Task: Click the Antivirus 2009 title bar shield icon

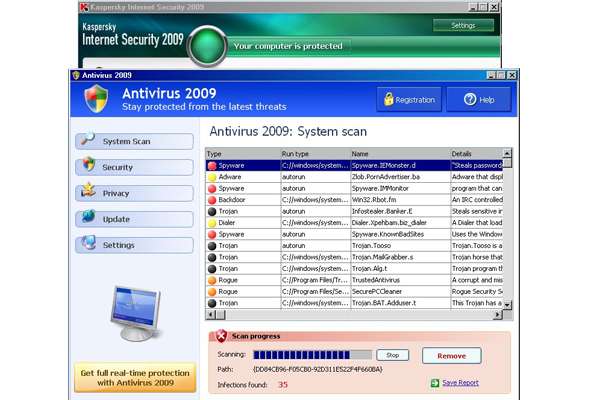Action: coord(76,75)
